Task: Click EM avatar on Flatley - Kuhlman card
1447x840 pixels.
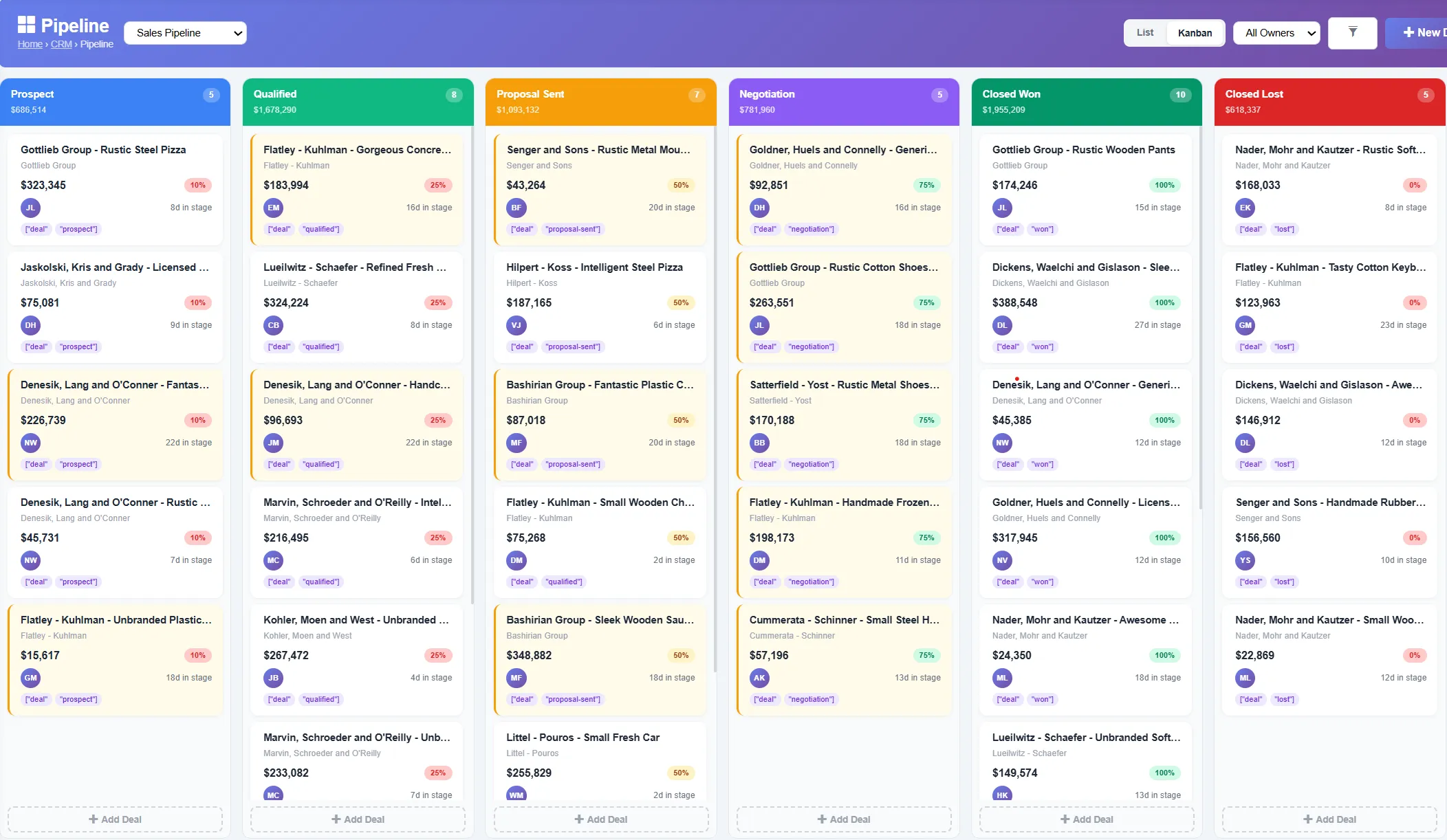Action: (273, 208)
